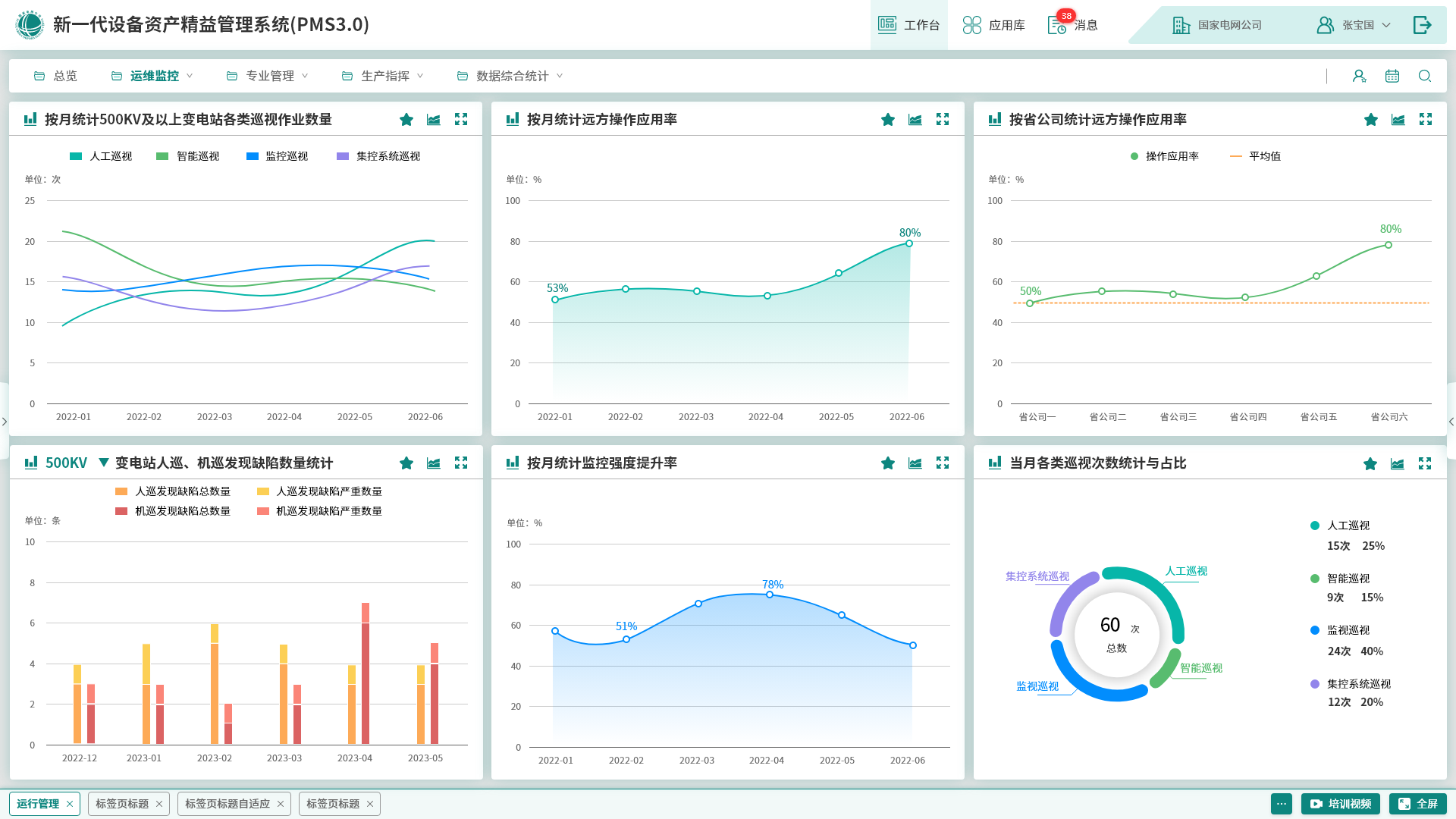Image resolution: width=1456 pixels, height=819 pixels.
Task: Switch chart type on 监控强度提升率 panel
Action: (915, 463)
